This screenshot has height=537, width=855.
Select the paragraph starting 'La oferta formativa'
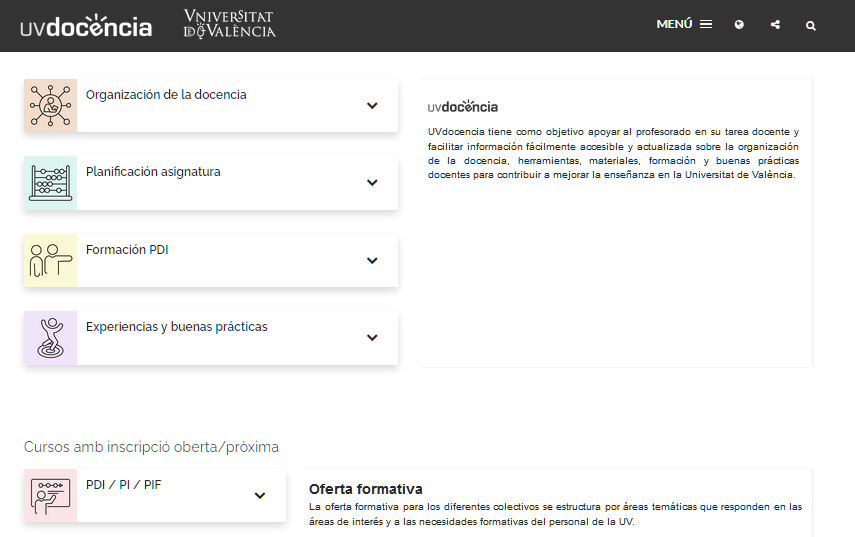[556, 514]
